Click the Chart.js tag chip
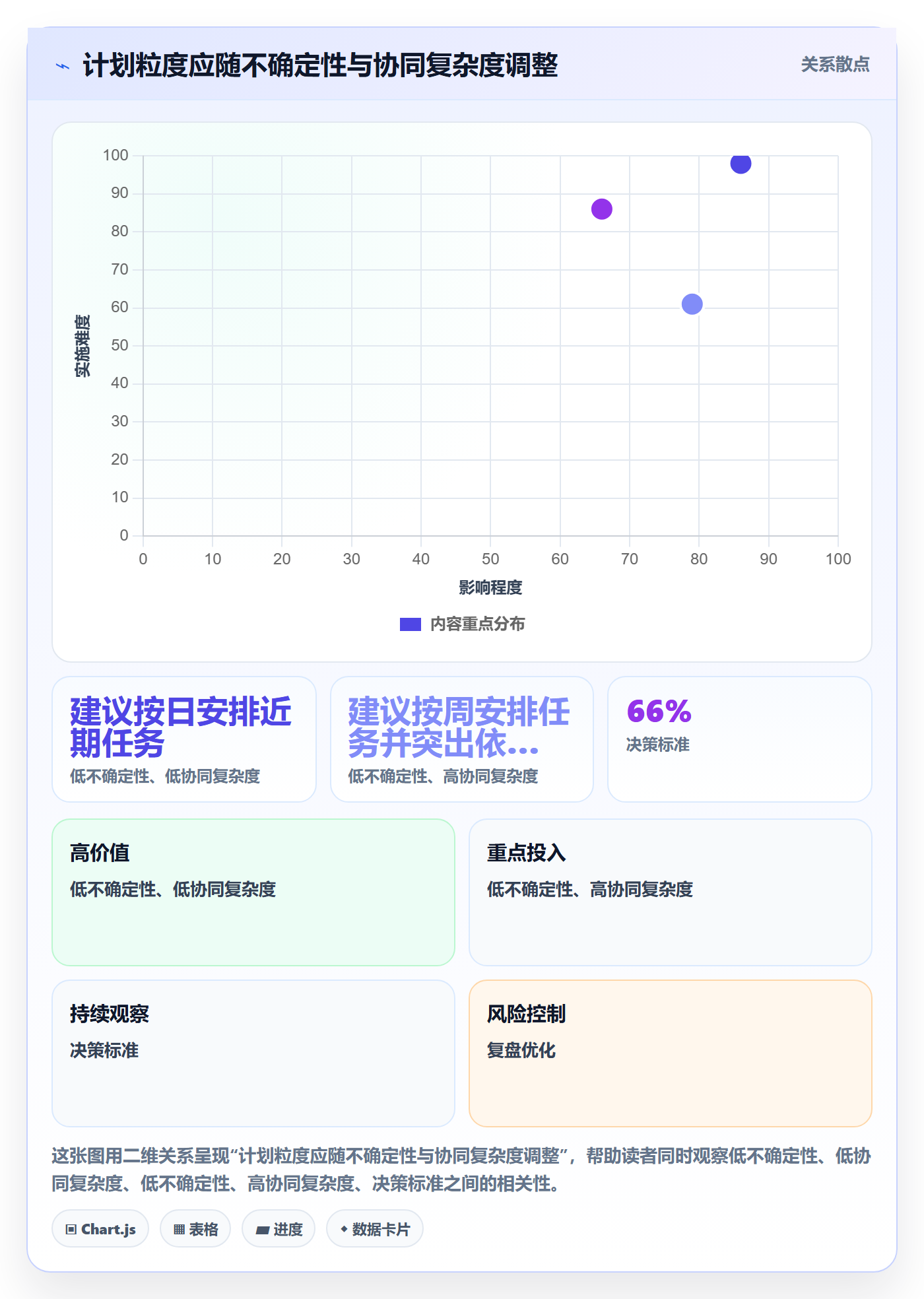 pos(100,1229)
